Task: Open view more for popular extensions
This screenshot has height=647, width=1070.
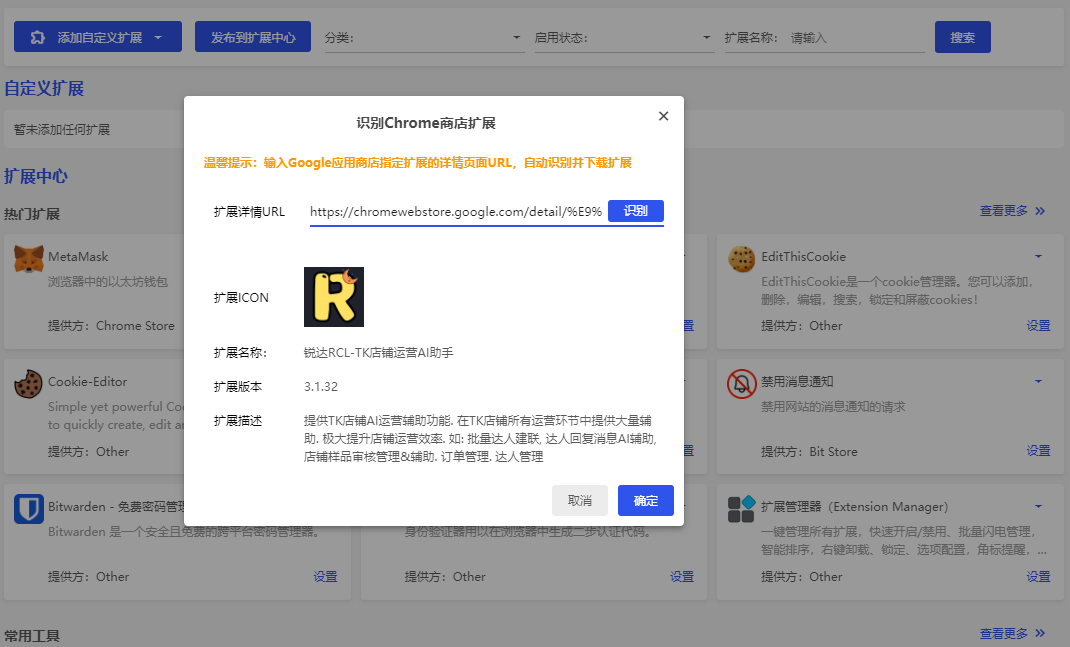Action: [x=1012, y=211]
